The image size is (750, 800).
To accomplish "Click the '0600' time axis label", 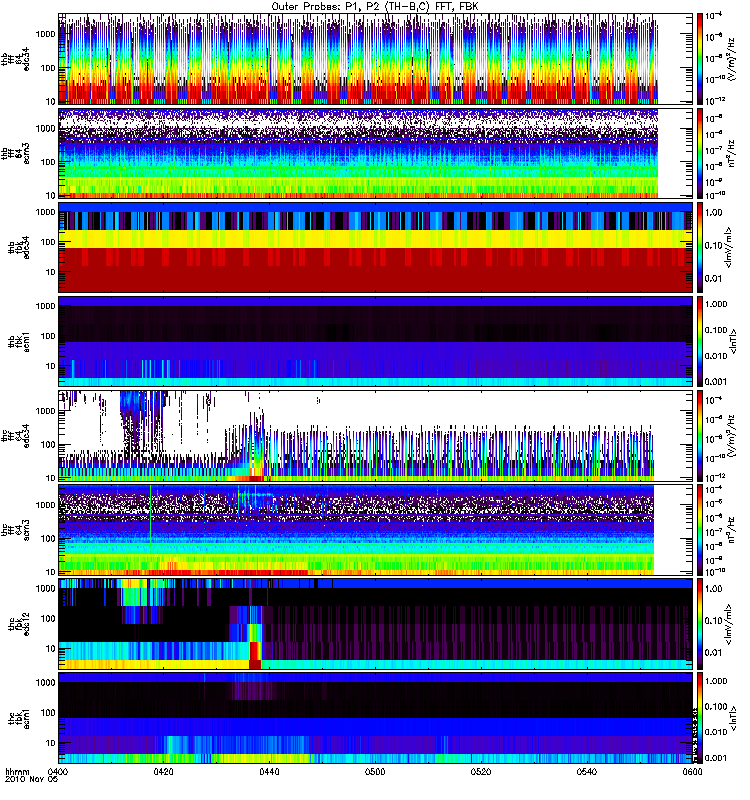I will pos(692,772).
